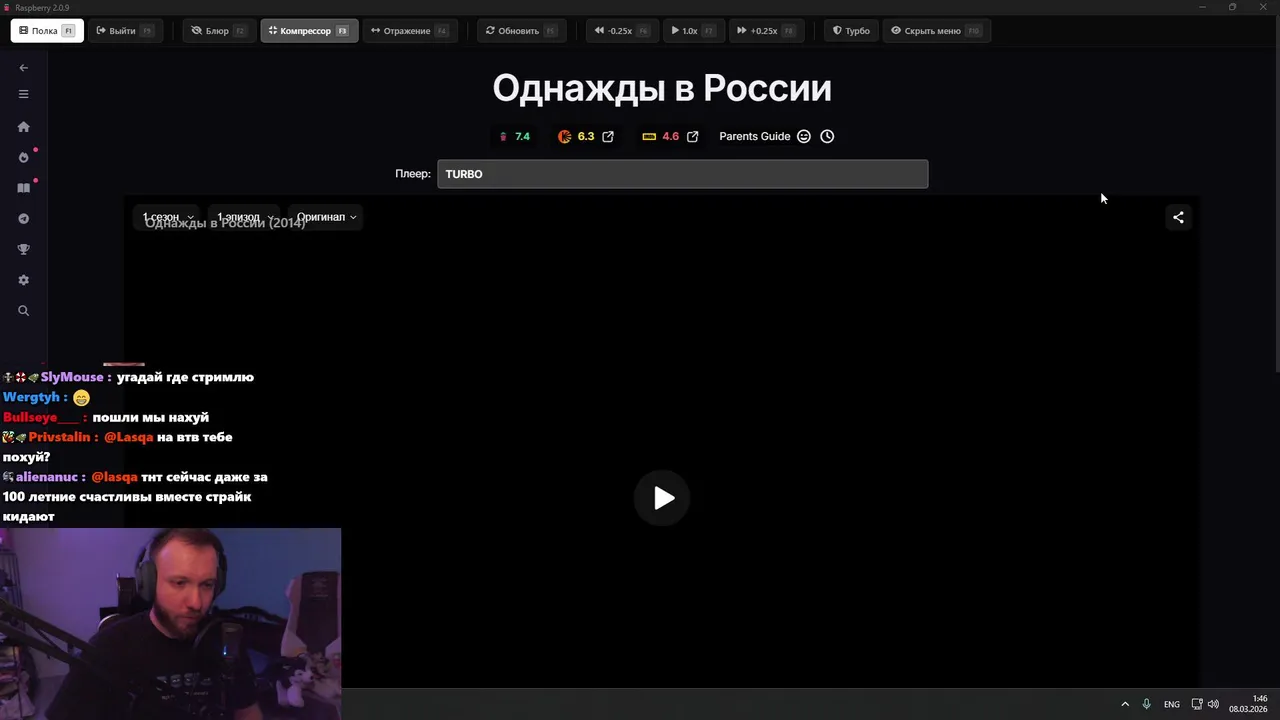Open search in the sidebar
The height and width of the screenshot is (720, 1280).
(24, 311)
